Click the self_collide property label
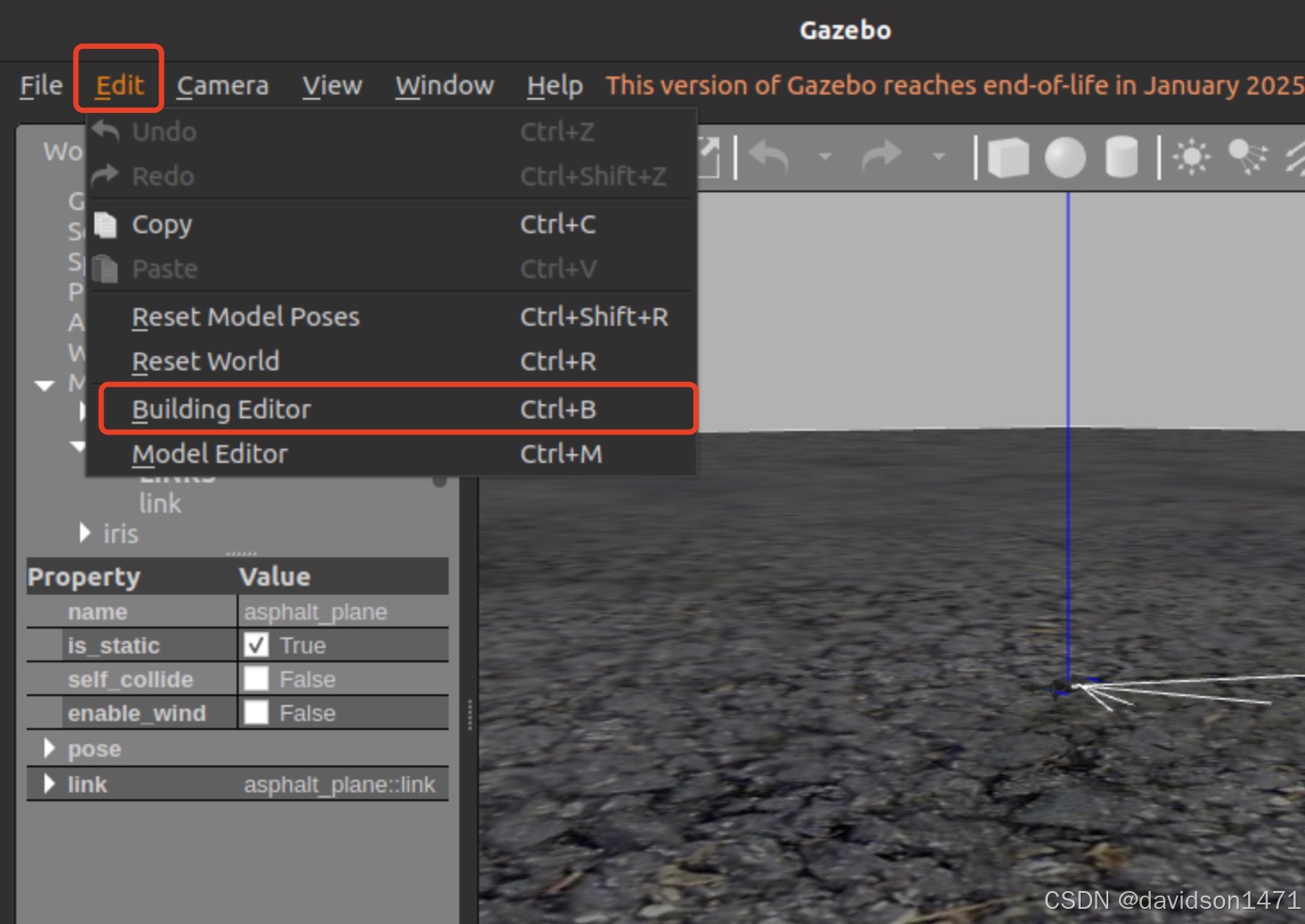Viewport: 1305px width, 924px height. [x=131, y=679]
